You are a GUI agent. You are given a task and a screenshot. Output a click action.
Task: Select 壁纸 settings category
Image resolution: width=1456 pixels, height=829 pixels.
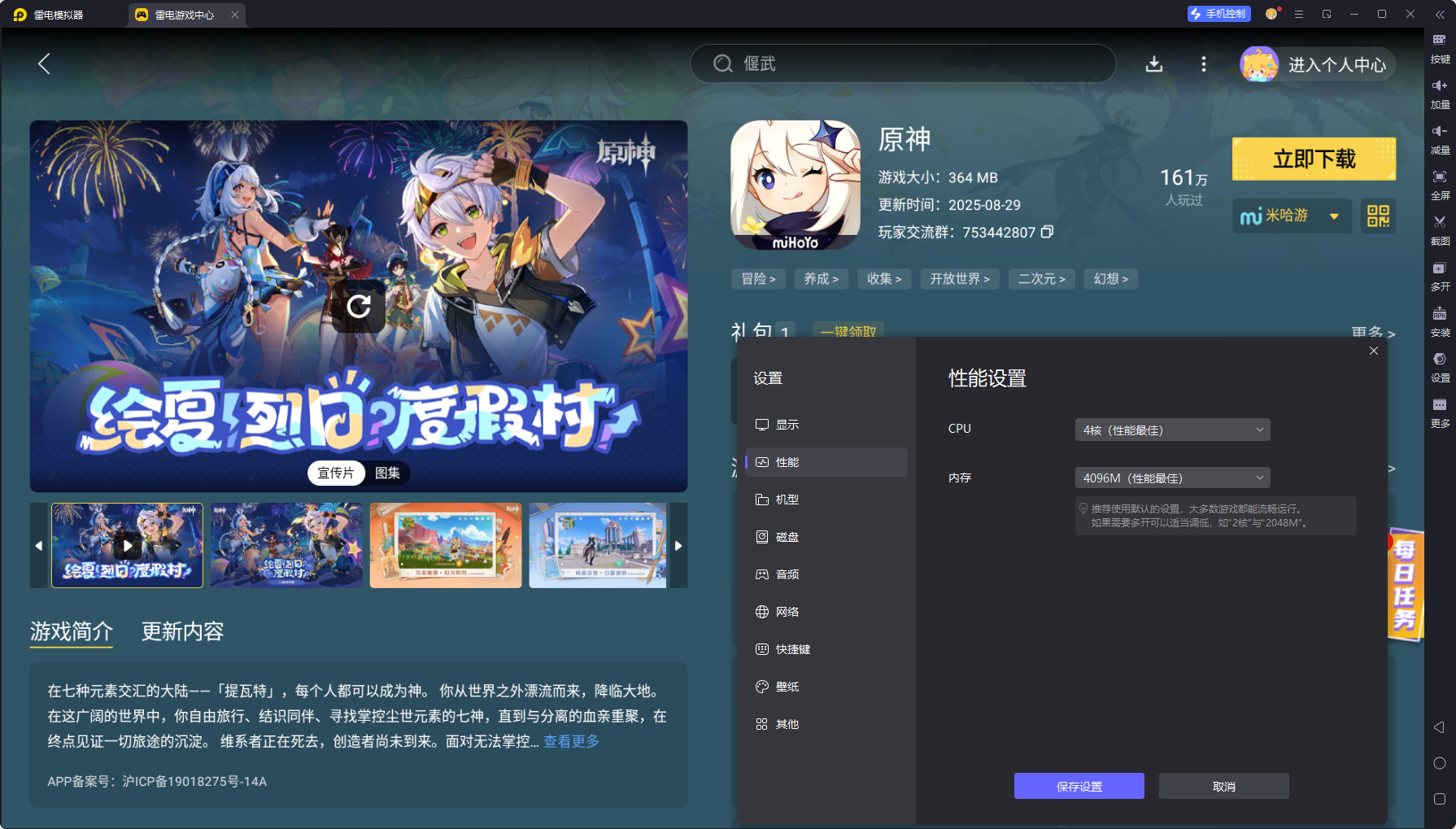pos(826,687)
